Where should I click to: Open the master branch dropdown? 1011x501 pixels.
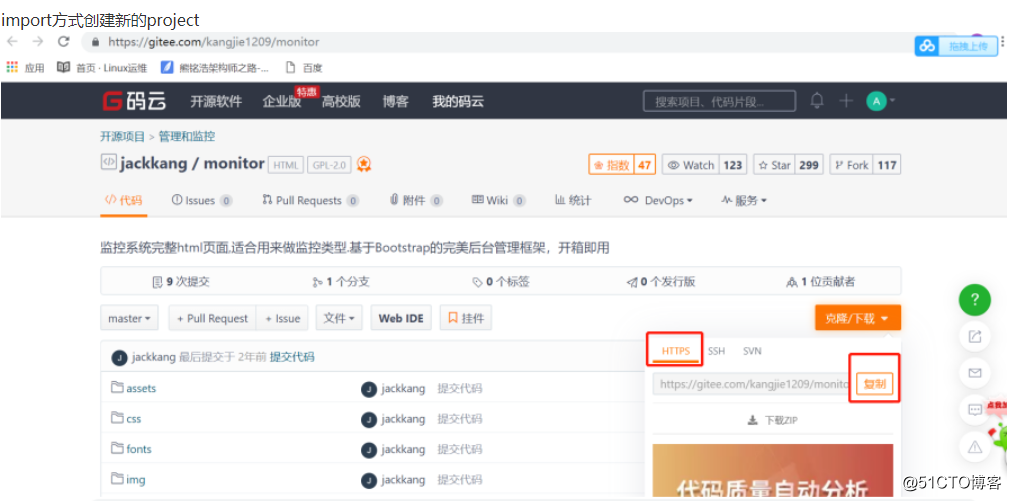129,318
